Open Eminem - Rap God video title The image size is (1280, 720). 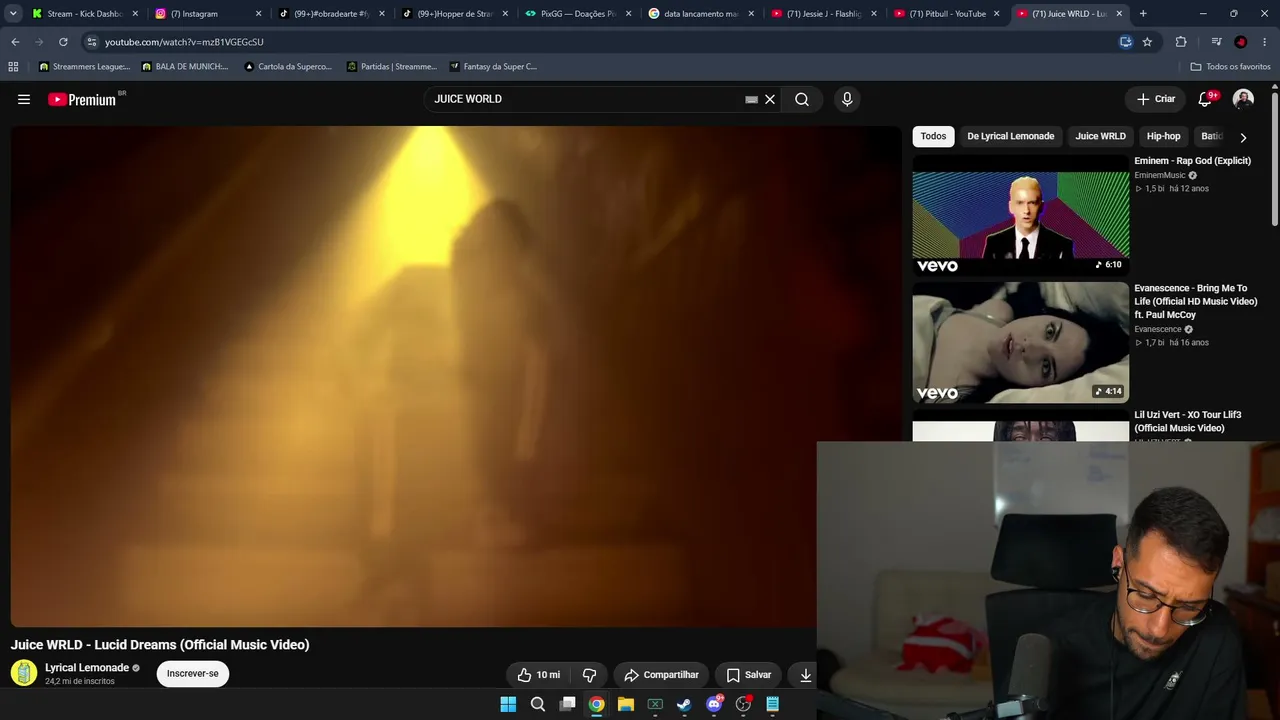[1192, 161]
